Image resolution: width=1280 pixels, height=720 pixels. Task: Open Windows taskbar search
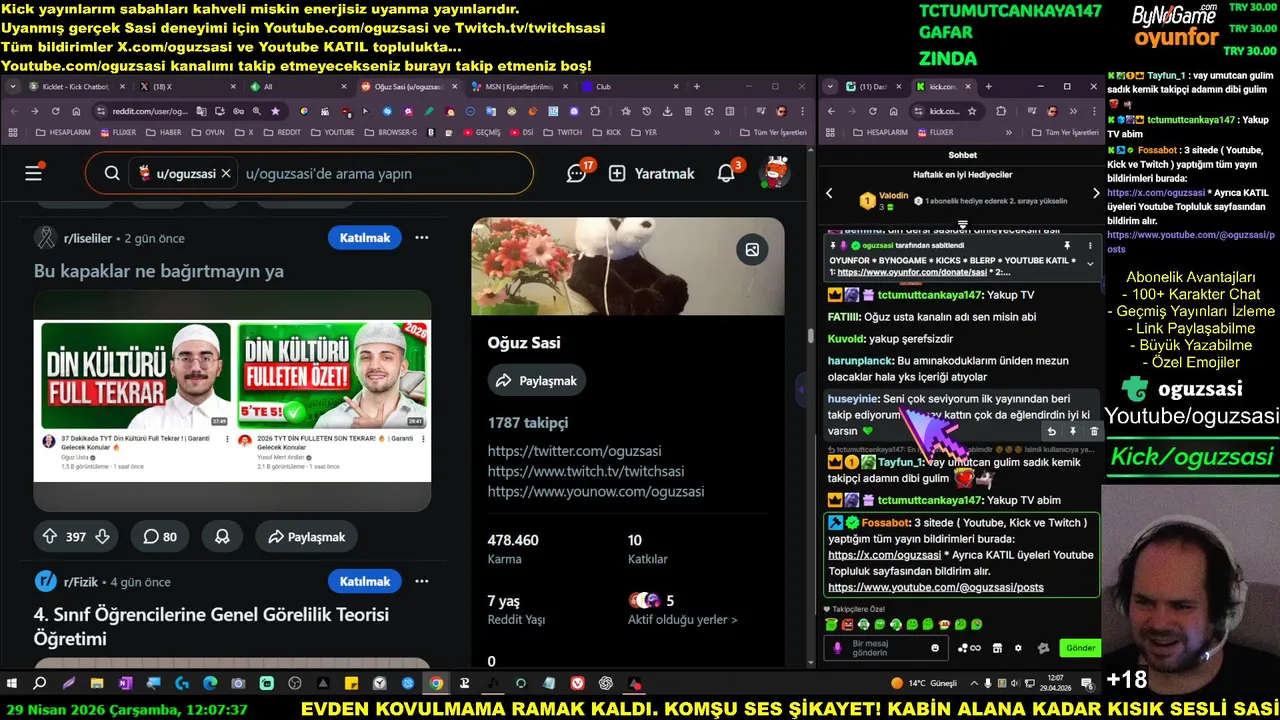coord(40,684)
